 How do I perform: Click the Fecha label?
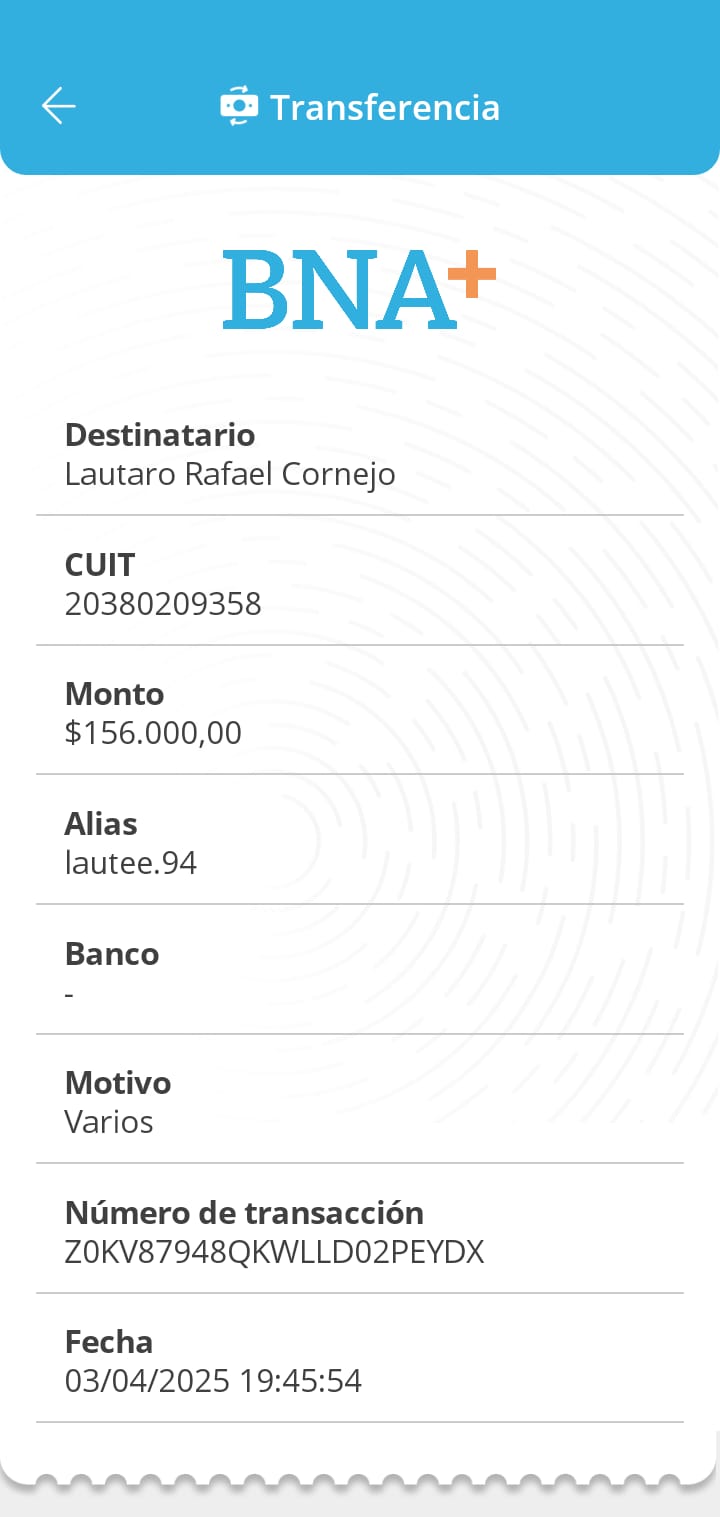pos(109,1342)
